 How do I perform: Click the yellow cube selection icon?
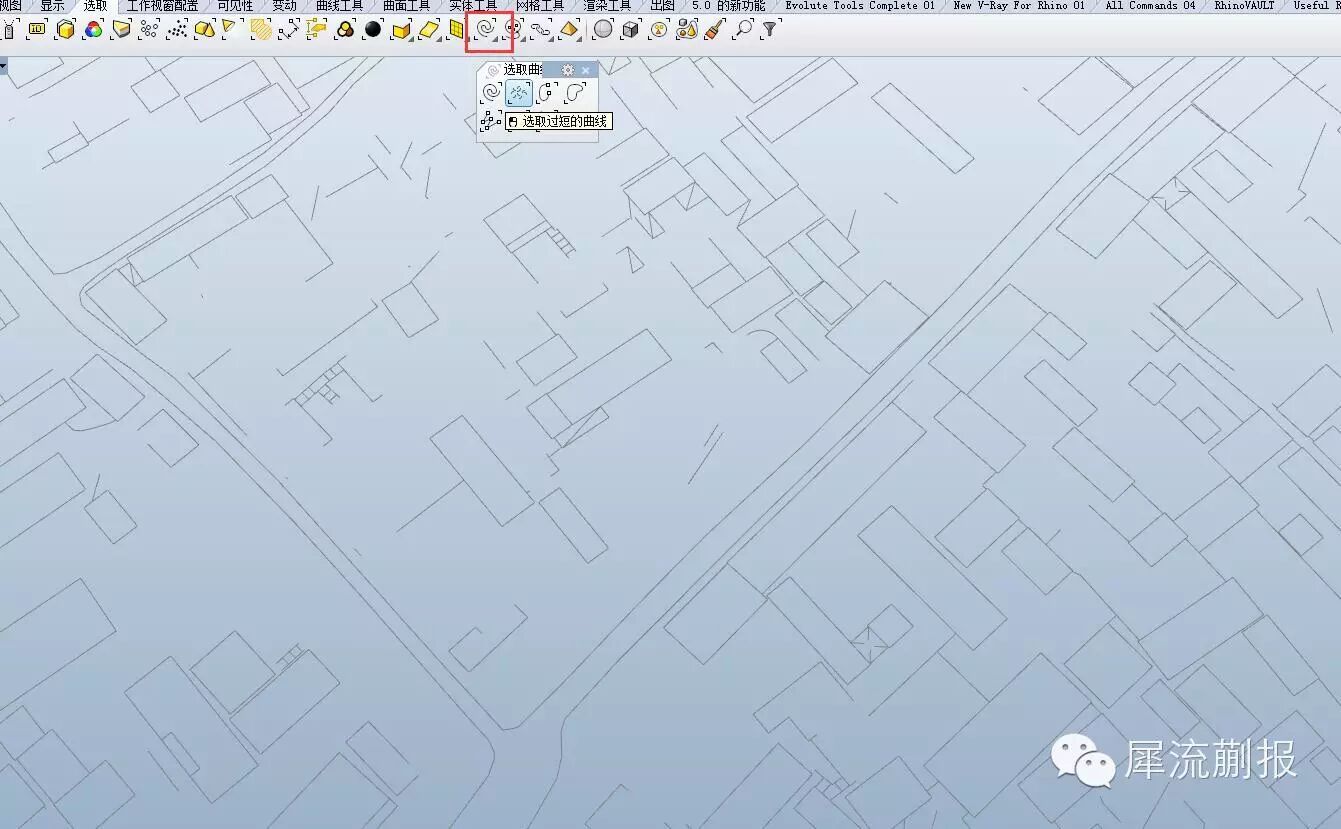pos(65,29)
